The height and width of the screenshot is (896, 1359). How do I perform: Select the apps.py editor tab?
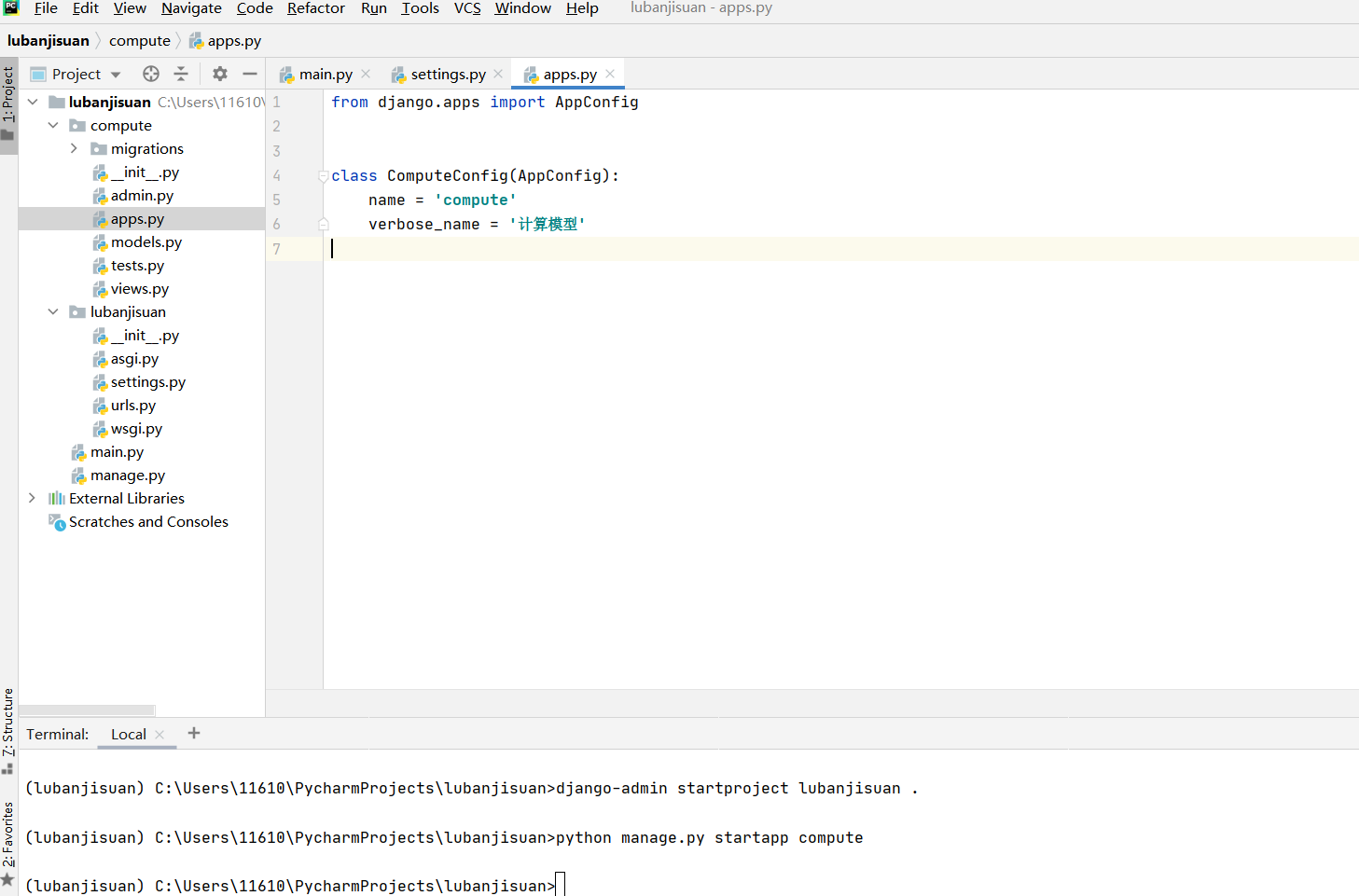[x=569, y=75]
